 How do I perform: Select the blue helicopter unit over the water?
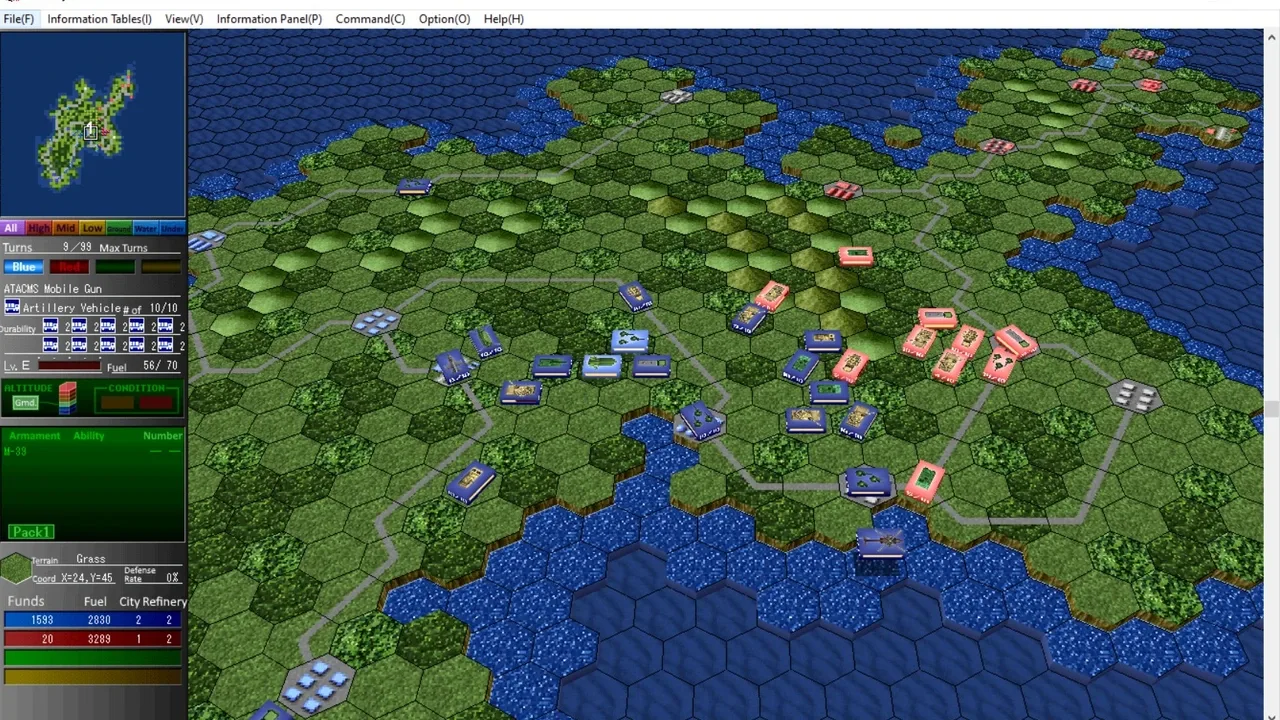click(x=880, y=543)
